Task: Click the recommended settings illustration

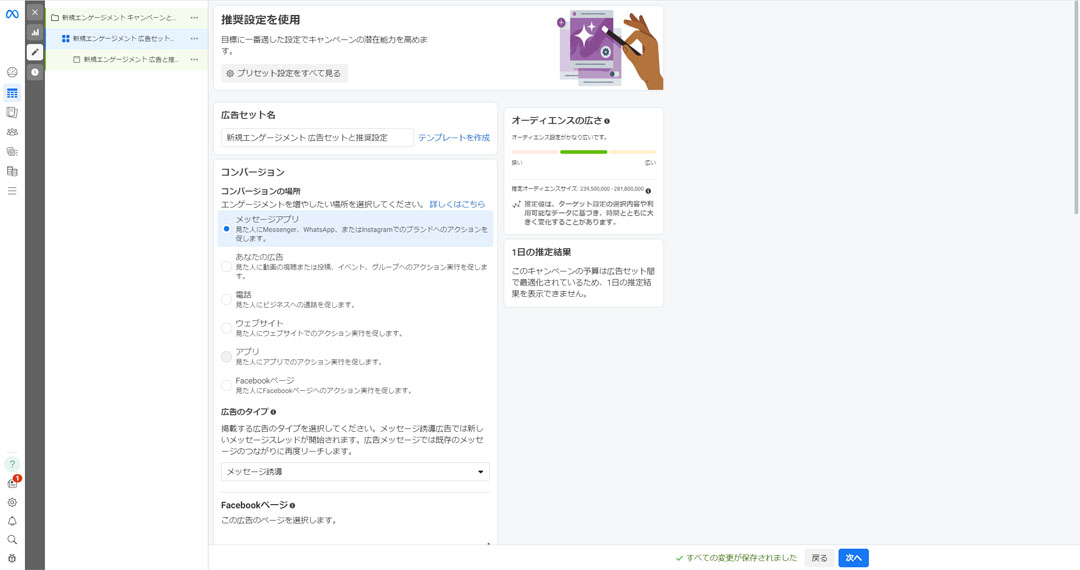Action: [x=609, y=50]
